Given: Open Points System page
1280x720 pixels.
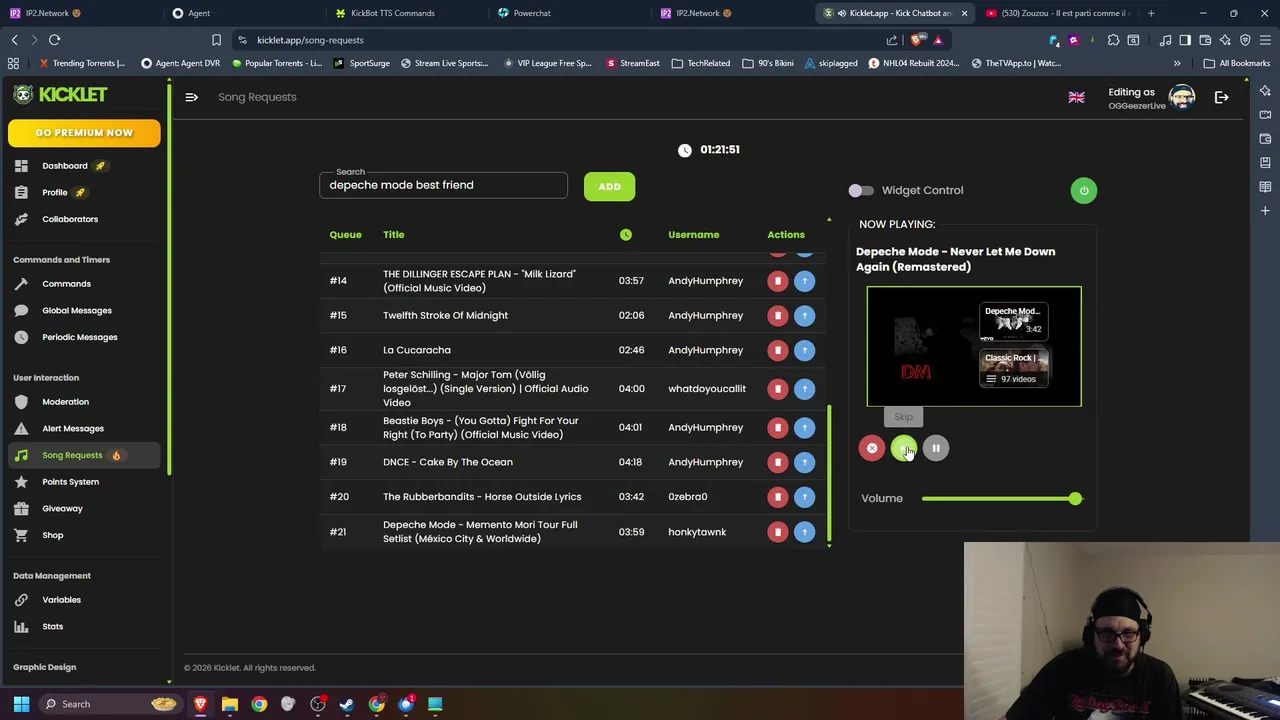Looking at the screenshot, I should 70,482.
